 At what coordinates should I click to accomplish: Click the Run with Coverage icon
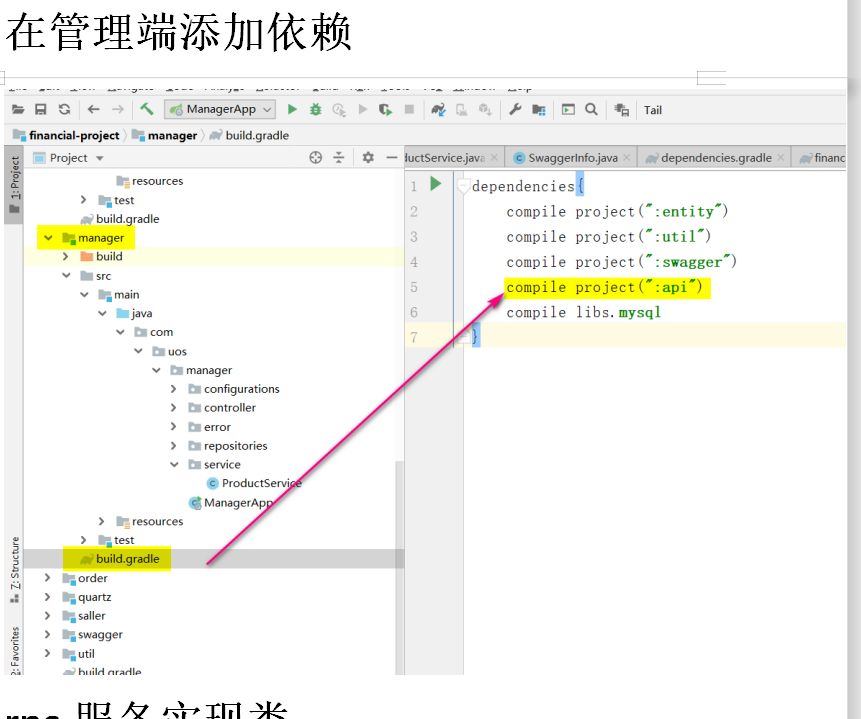341,109
